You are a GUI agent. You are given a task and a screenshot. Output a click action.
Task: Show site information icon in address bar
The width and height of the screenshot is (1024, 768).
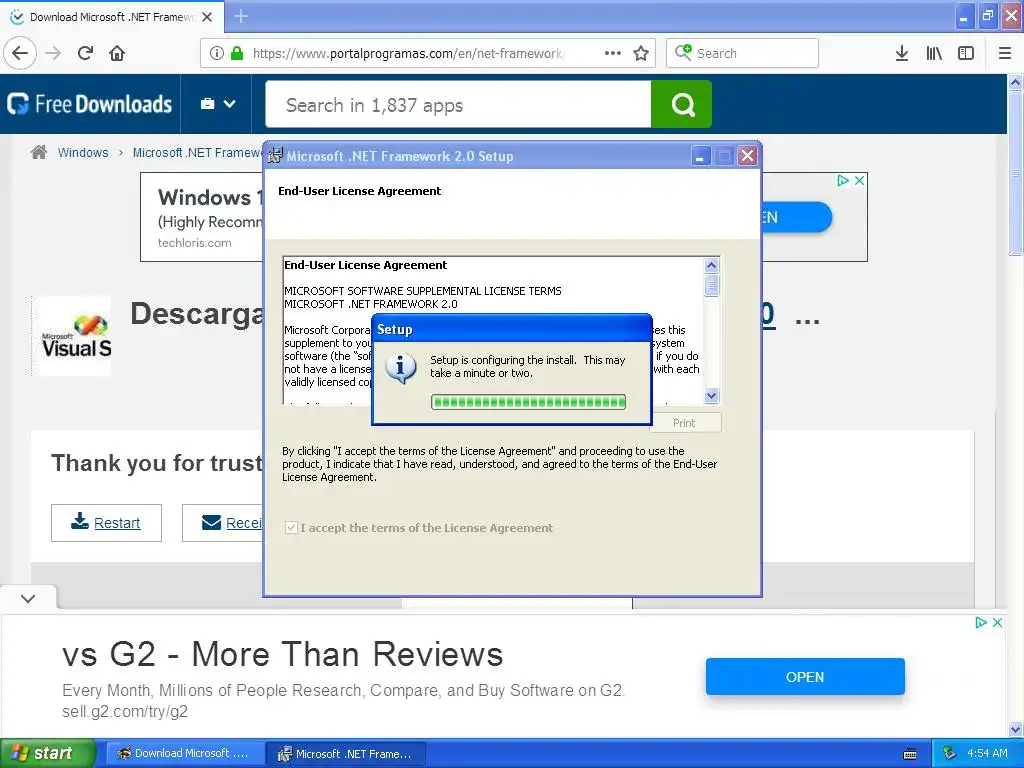click(216, 53)
